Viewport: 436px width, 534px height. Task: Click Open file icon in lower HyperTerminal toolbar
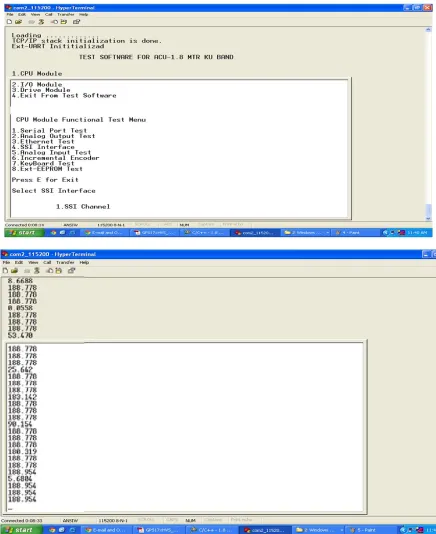(x=14, y=271)
